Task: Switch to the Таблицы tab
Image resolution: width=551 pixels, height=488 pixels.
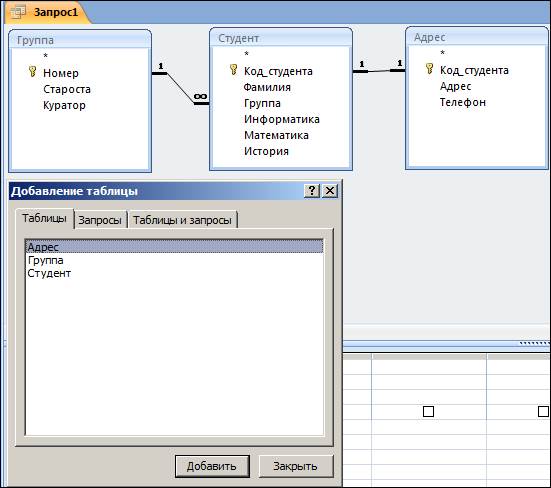Action: pos(44,219)
